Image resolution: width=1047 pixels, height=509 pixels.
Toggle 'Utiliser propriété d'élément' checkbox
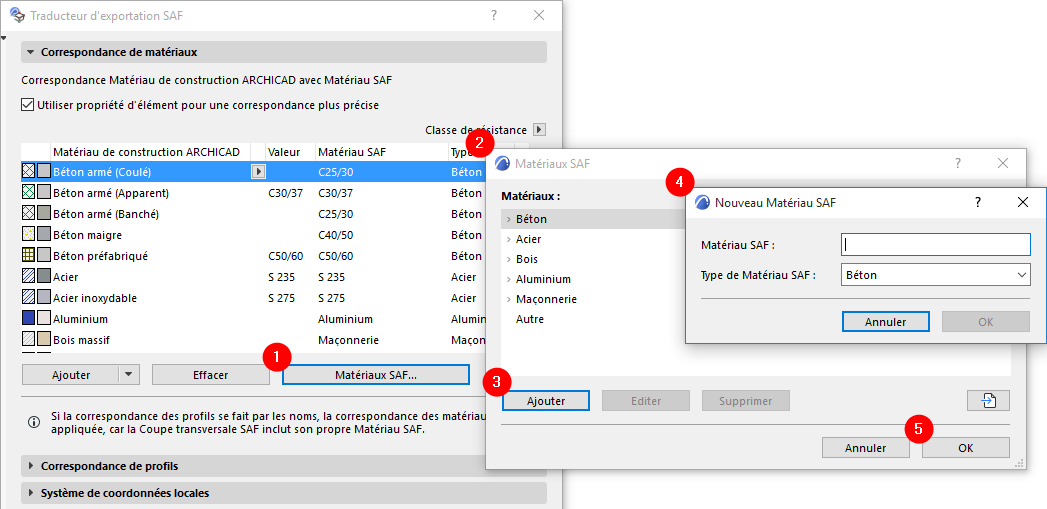point(27,105)
